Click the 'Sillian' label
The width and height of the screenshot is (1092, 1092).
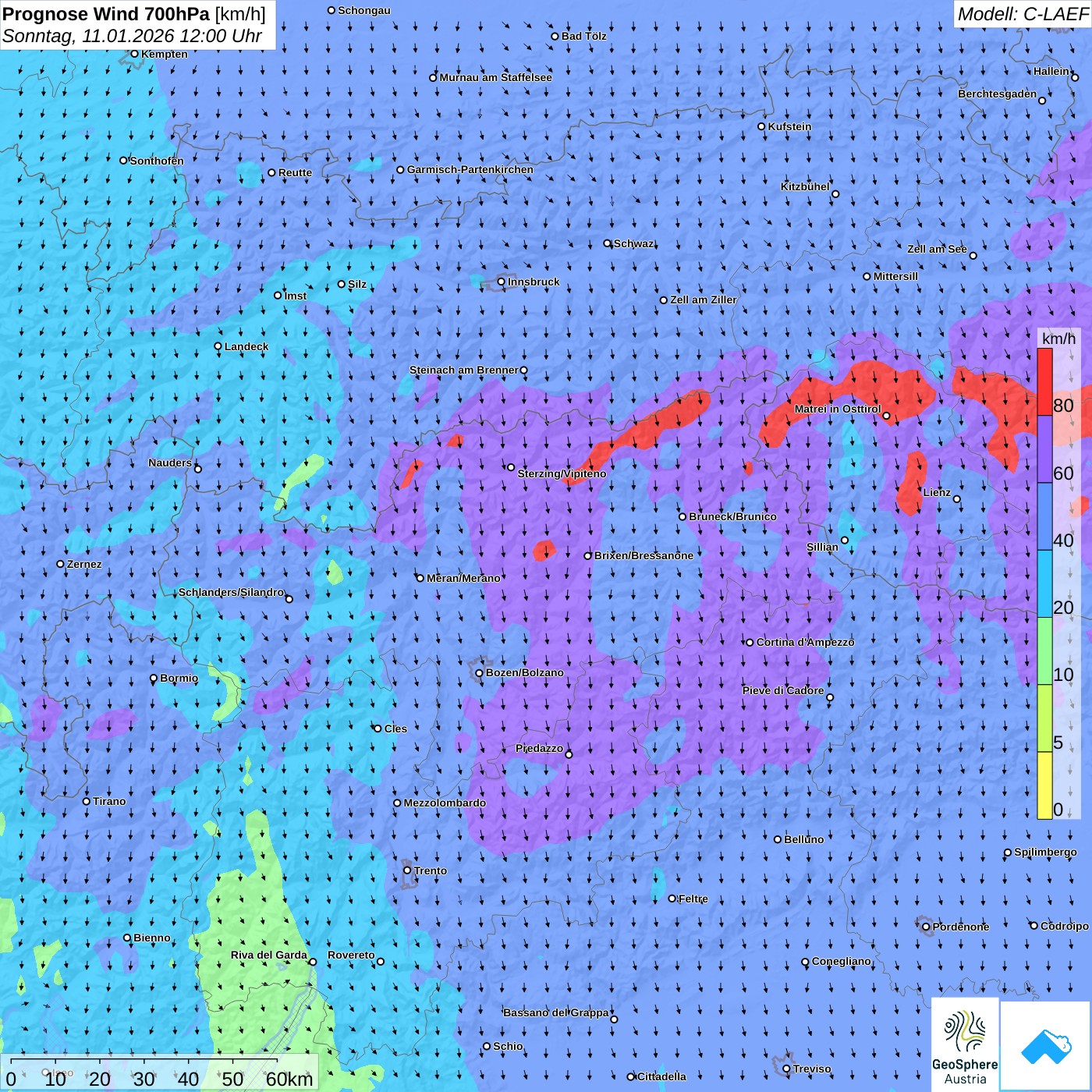point(823,547)
